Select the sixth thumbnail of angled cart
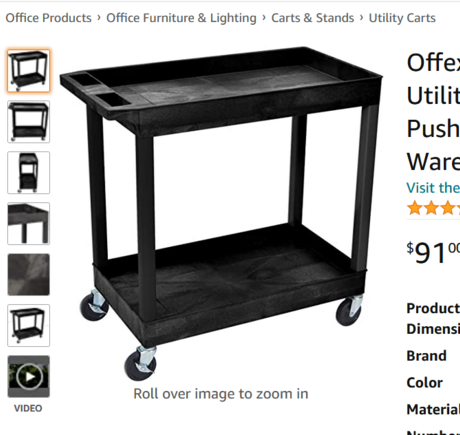 (x=29, y=325)
